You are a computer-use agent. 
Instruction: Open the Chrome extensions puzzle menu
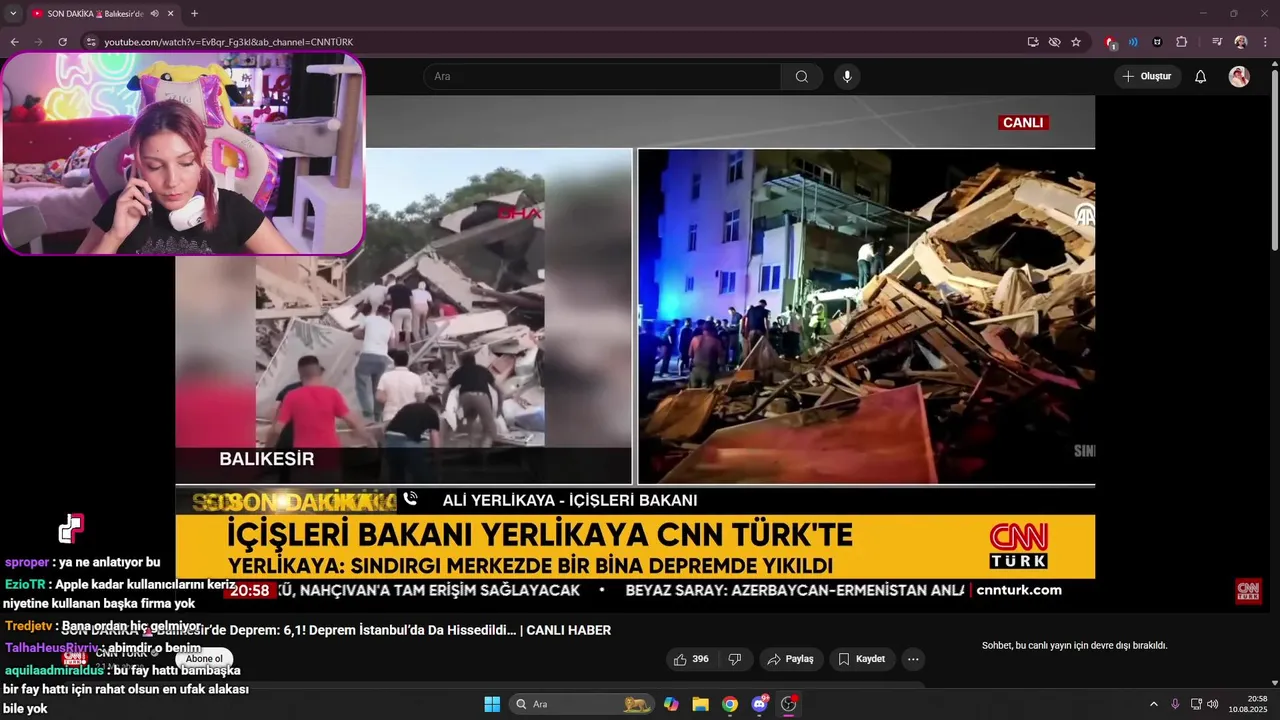pyautogui.click(x=1181, y=42)
